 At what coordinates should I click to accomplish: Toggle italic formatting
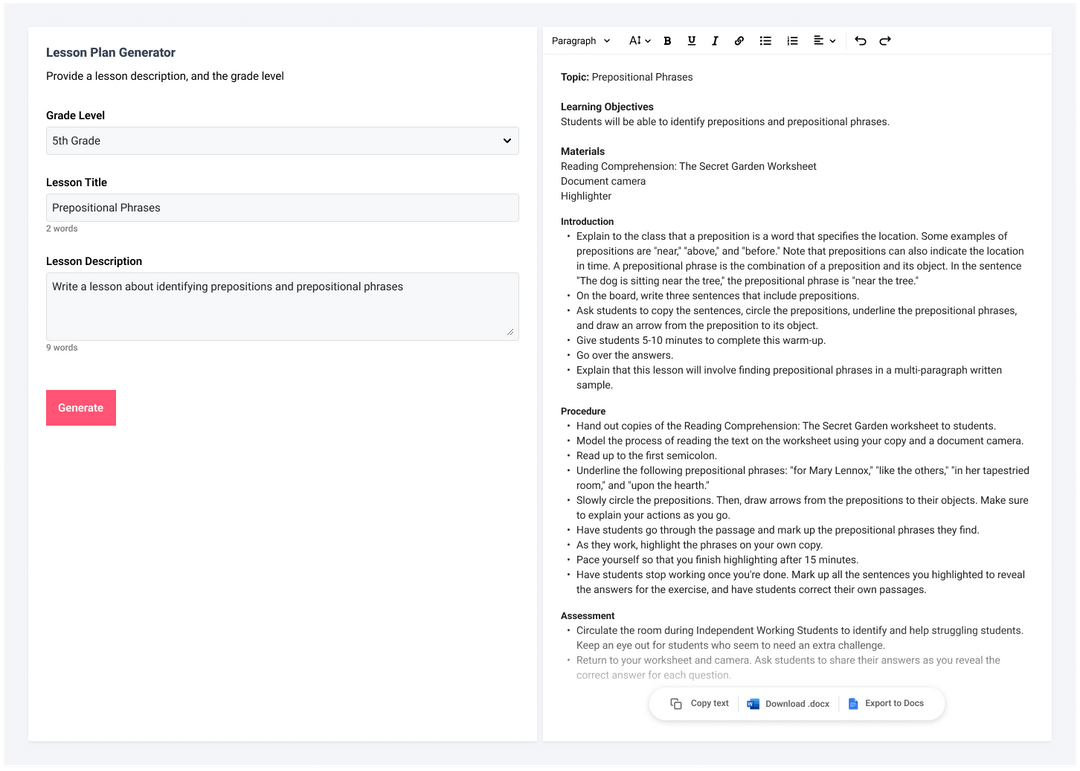pos(715,40)
